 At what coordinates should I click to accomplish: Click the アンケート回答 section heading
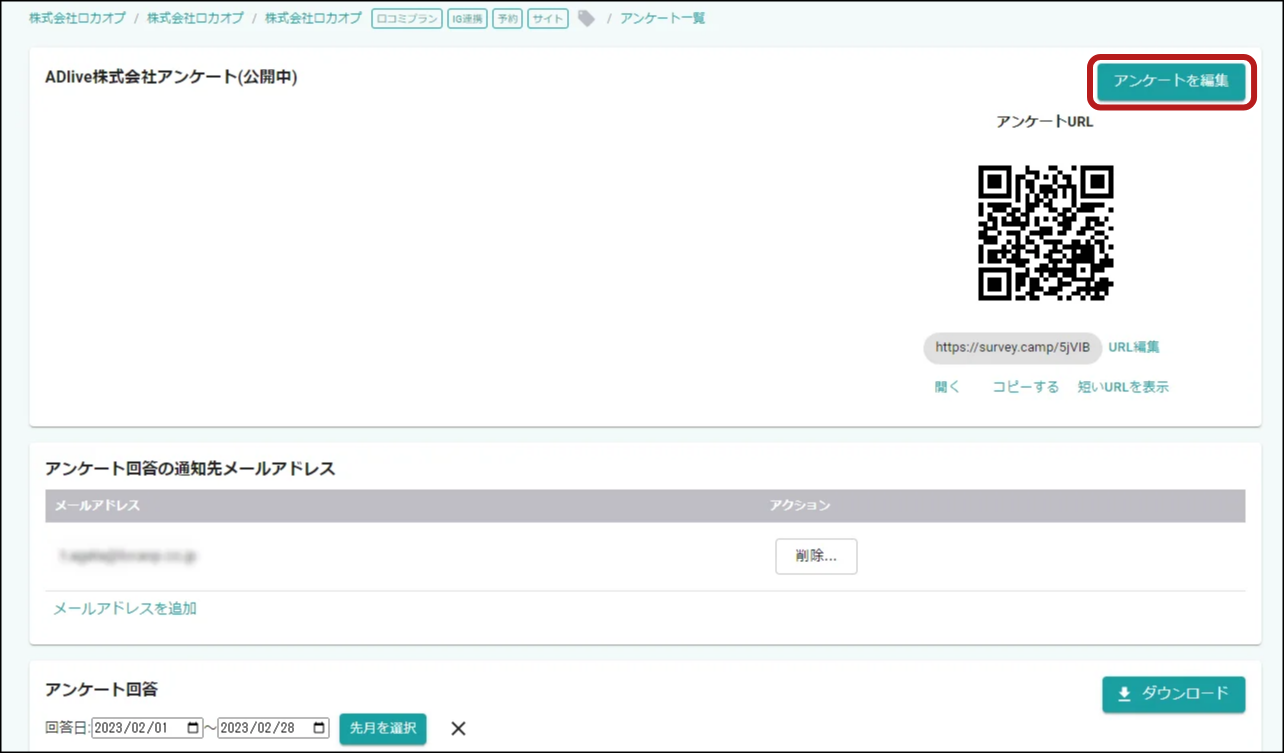pyautogui.click(x=101, y=689)
